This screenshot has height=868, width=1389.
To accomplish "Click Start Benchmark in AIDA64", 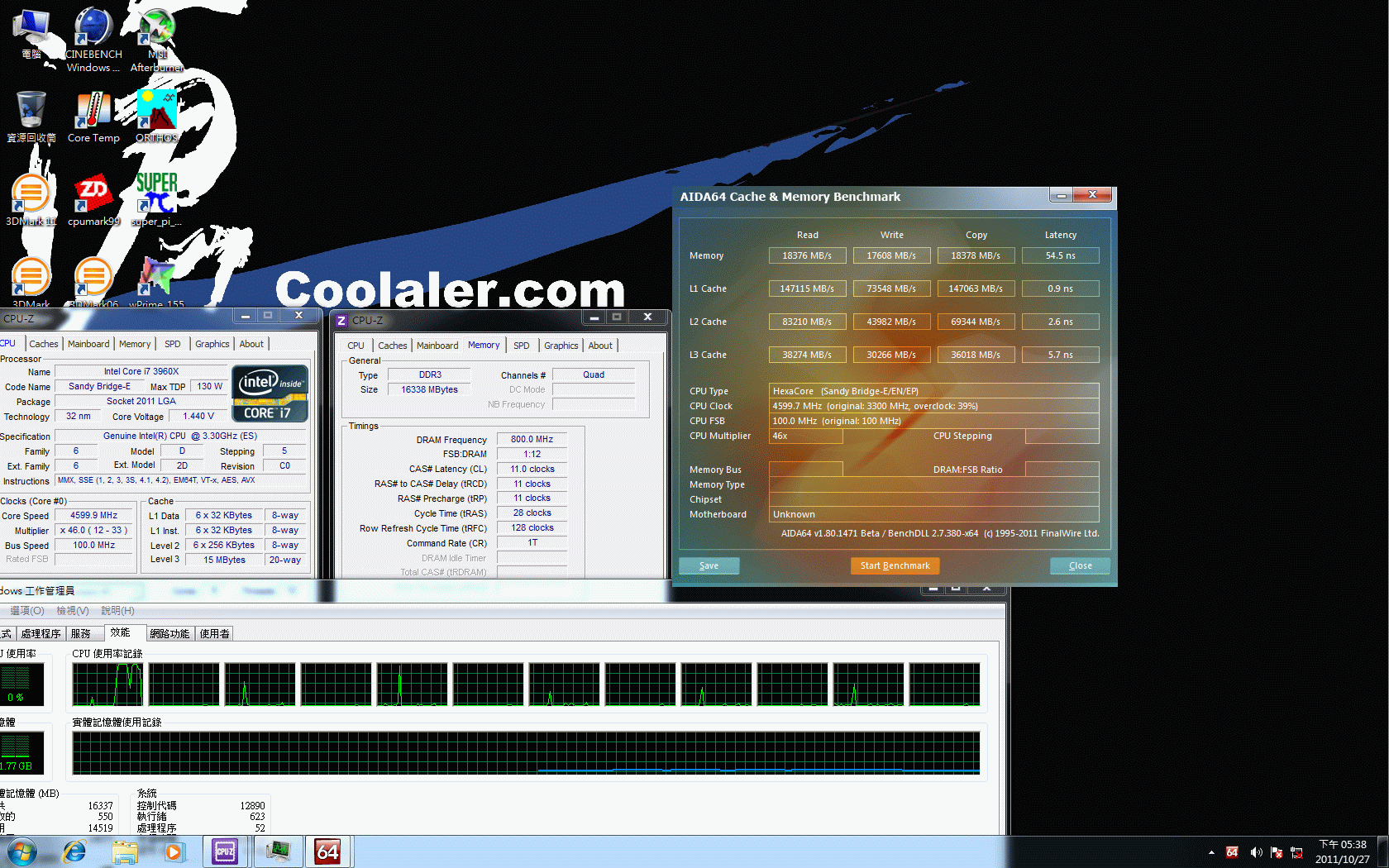I will [x=895, y=565].
